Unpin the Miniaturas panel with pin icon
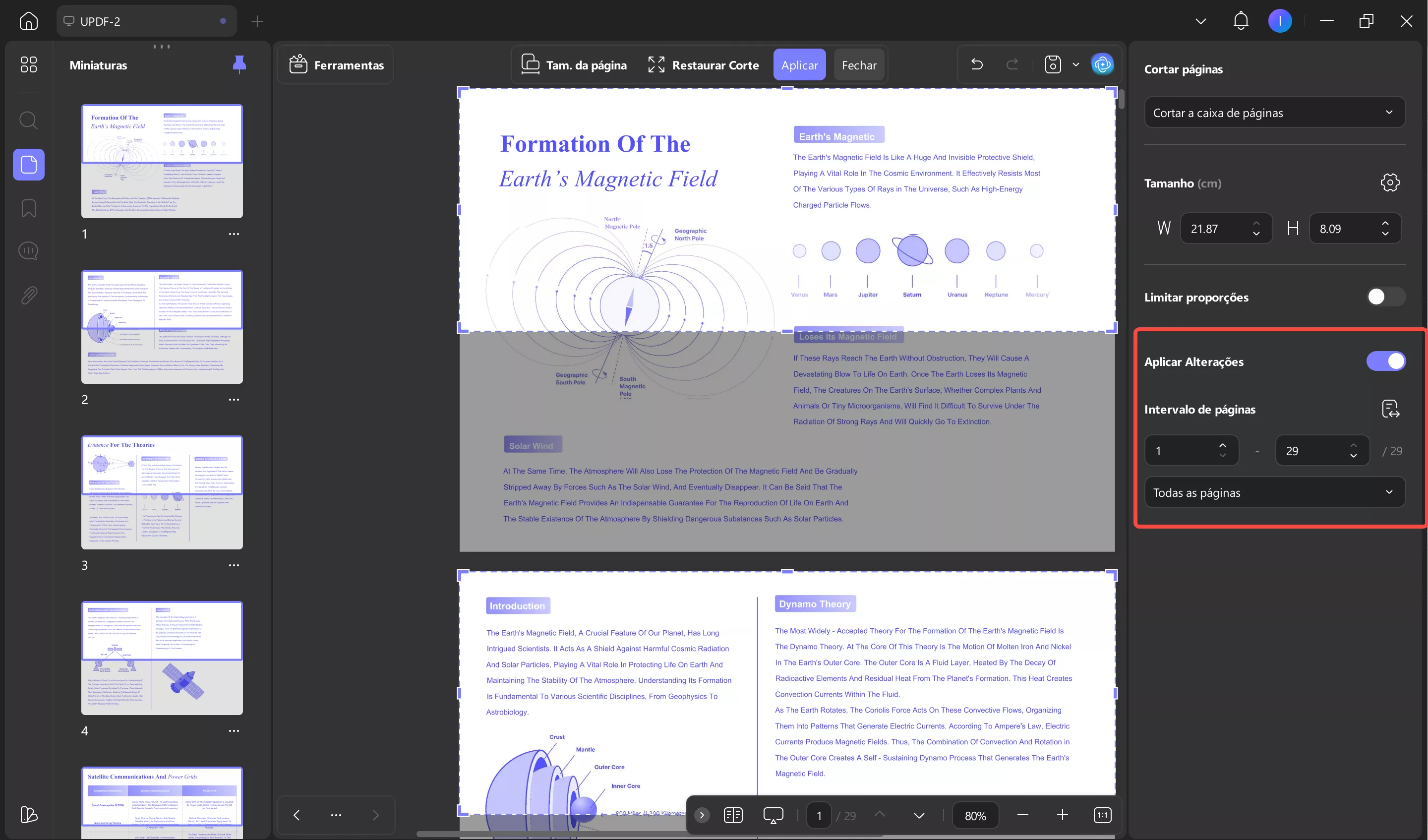This screenshot has width=1428, height=840. 239,64
